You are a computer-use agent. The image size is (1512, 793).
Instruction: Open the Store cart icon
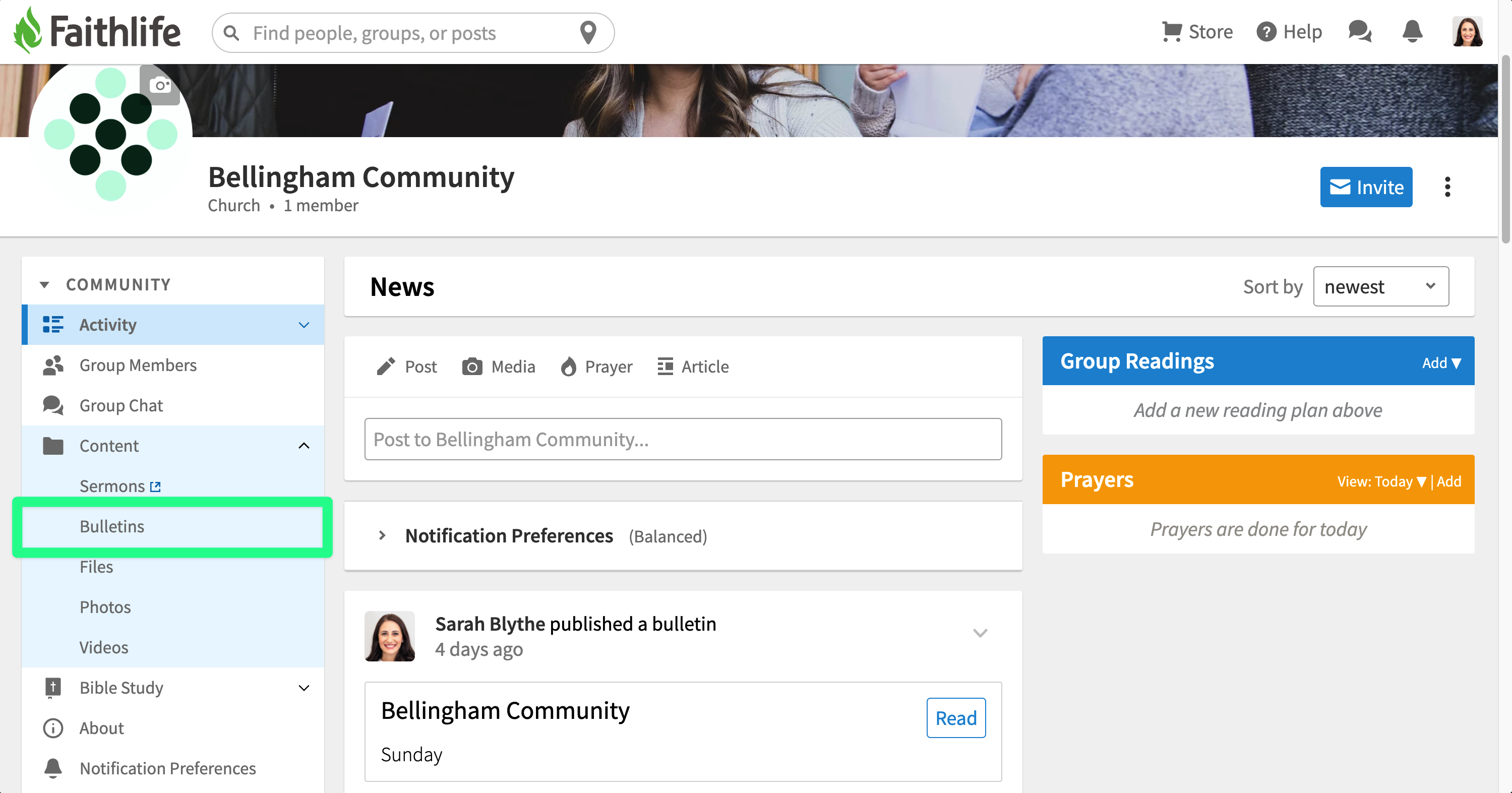1172,32
